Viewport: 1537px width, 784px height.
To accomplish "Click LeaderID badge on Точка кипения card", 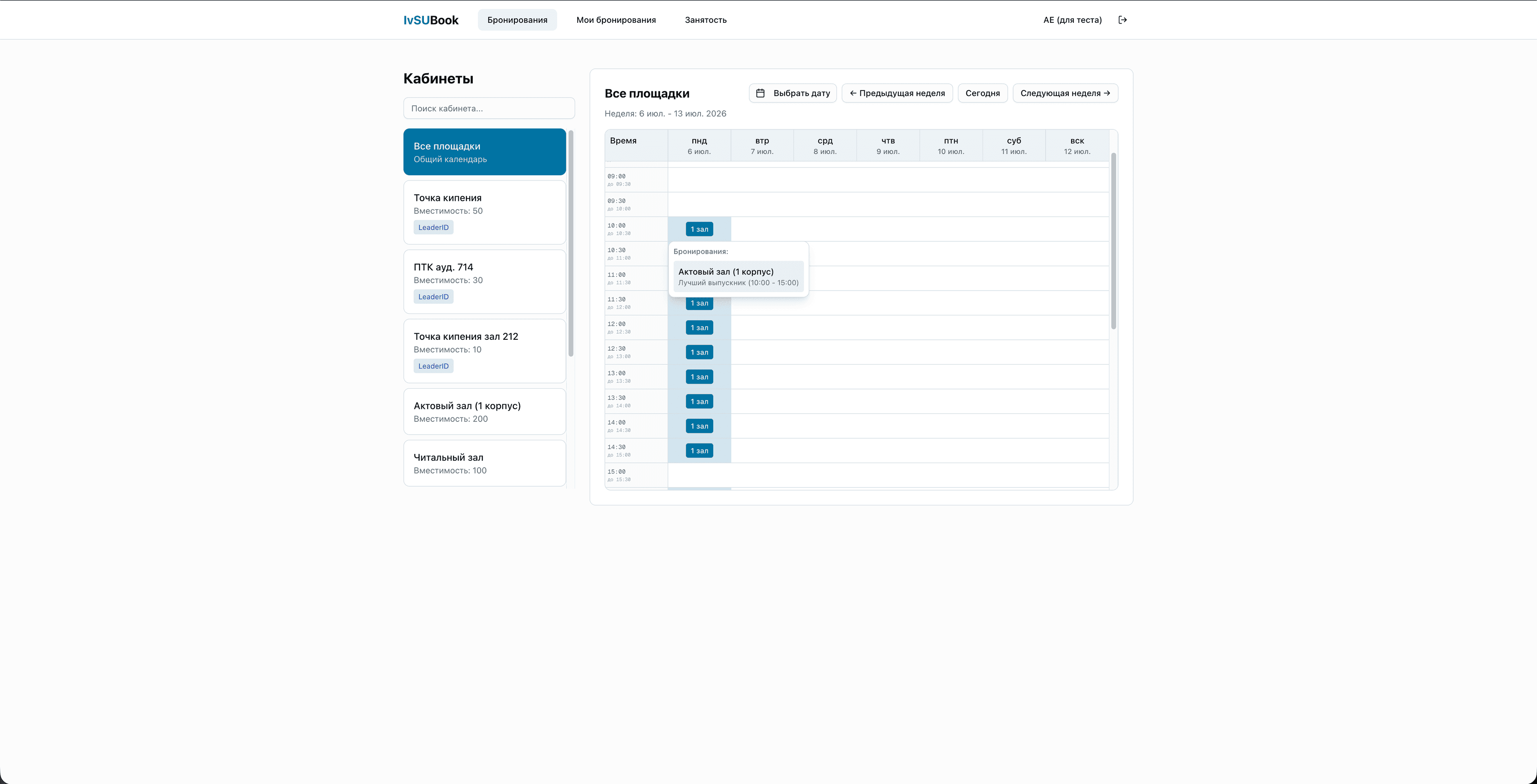I will point(433,227).
